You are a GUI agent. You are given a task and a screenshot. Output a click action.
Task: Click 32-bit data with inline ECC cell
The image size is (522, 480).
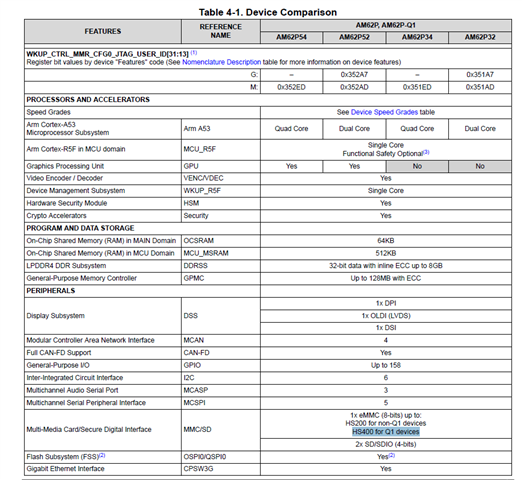[386, 266]
